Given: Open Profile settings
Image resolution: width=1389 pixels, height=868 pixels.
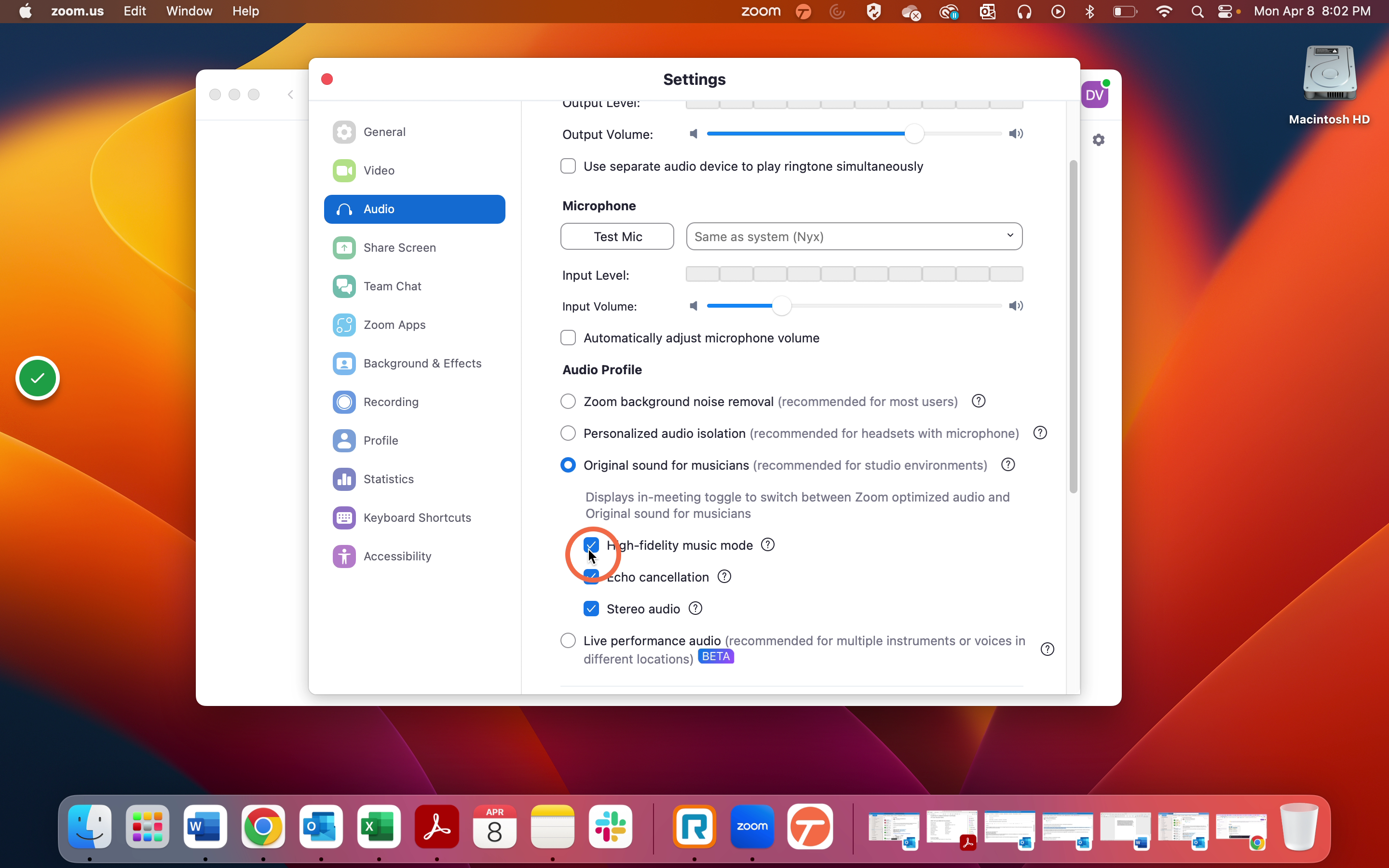Looking at the screenshot, I should click(x=414, y=440).
